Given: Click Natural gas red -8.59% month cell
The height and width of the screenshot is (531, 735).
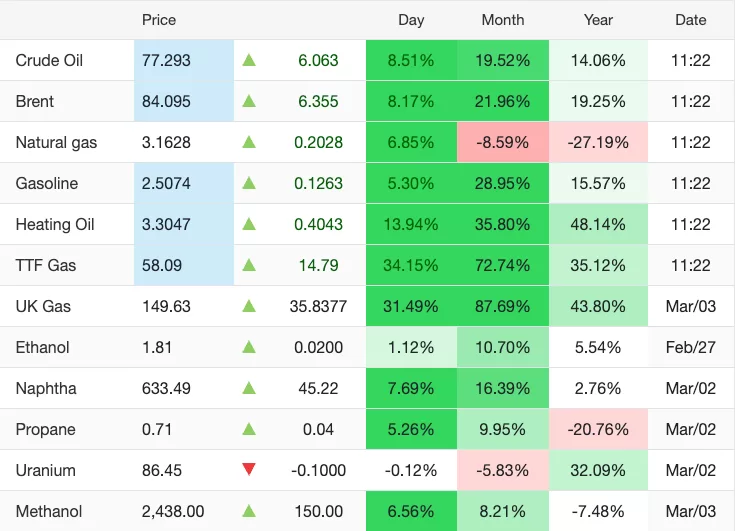Looking at the screenshot, I should [x=503, y=143].
